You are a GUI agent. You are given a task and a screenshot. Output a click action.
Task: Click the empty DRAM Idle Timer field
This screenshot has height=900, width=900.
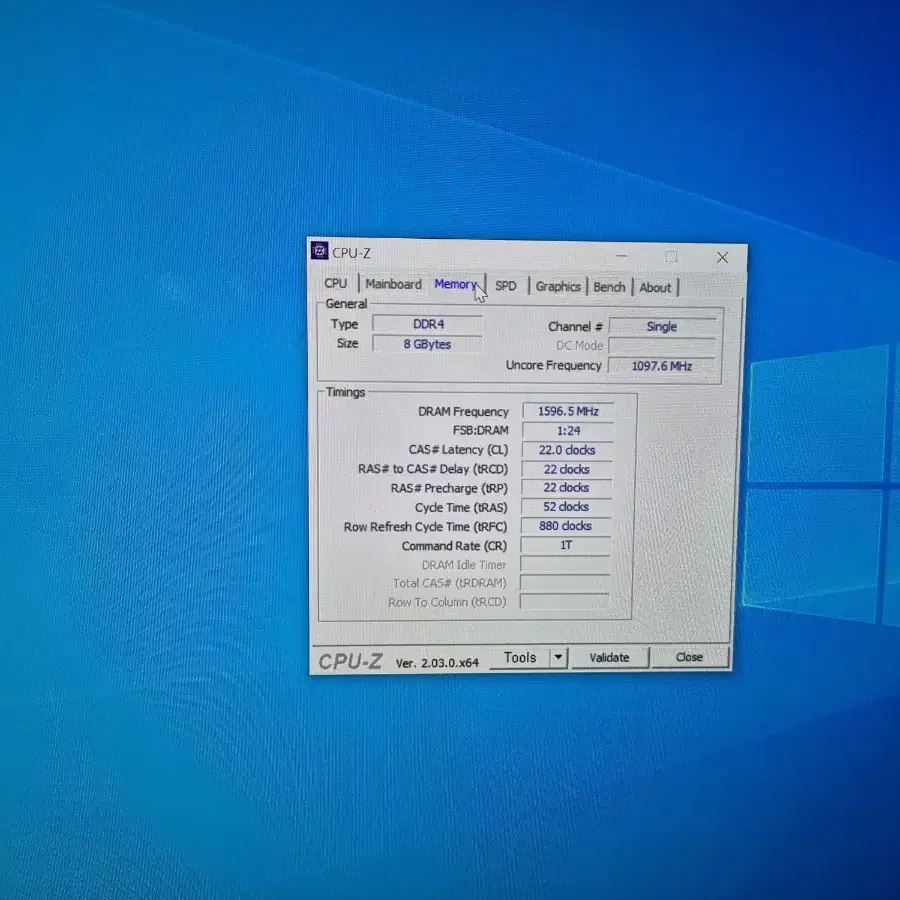pos(565,564)
